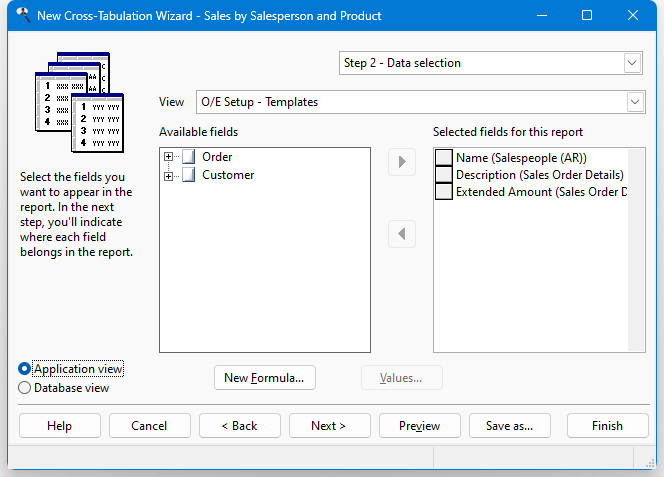Expand the Order tree node
Screen dimensions: 664x477
point(168,157)
